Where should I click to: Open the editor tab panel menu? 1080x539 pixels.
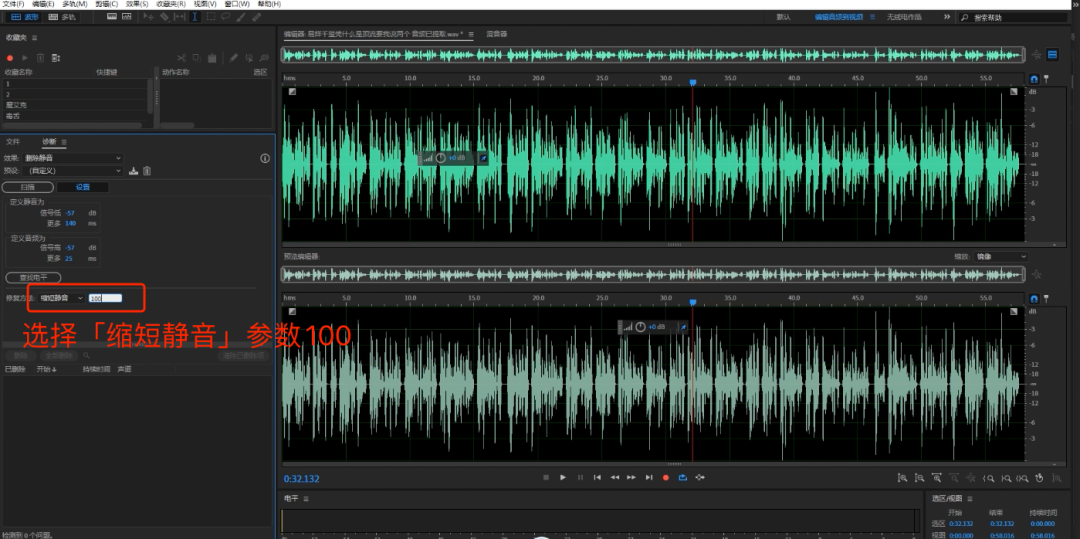click(471, 34)
